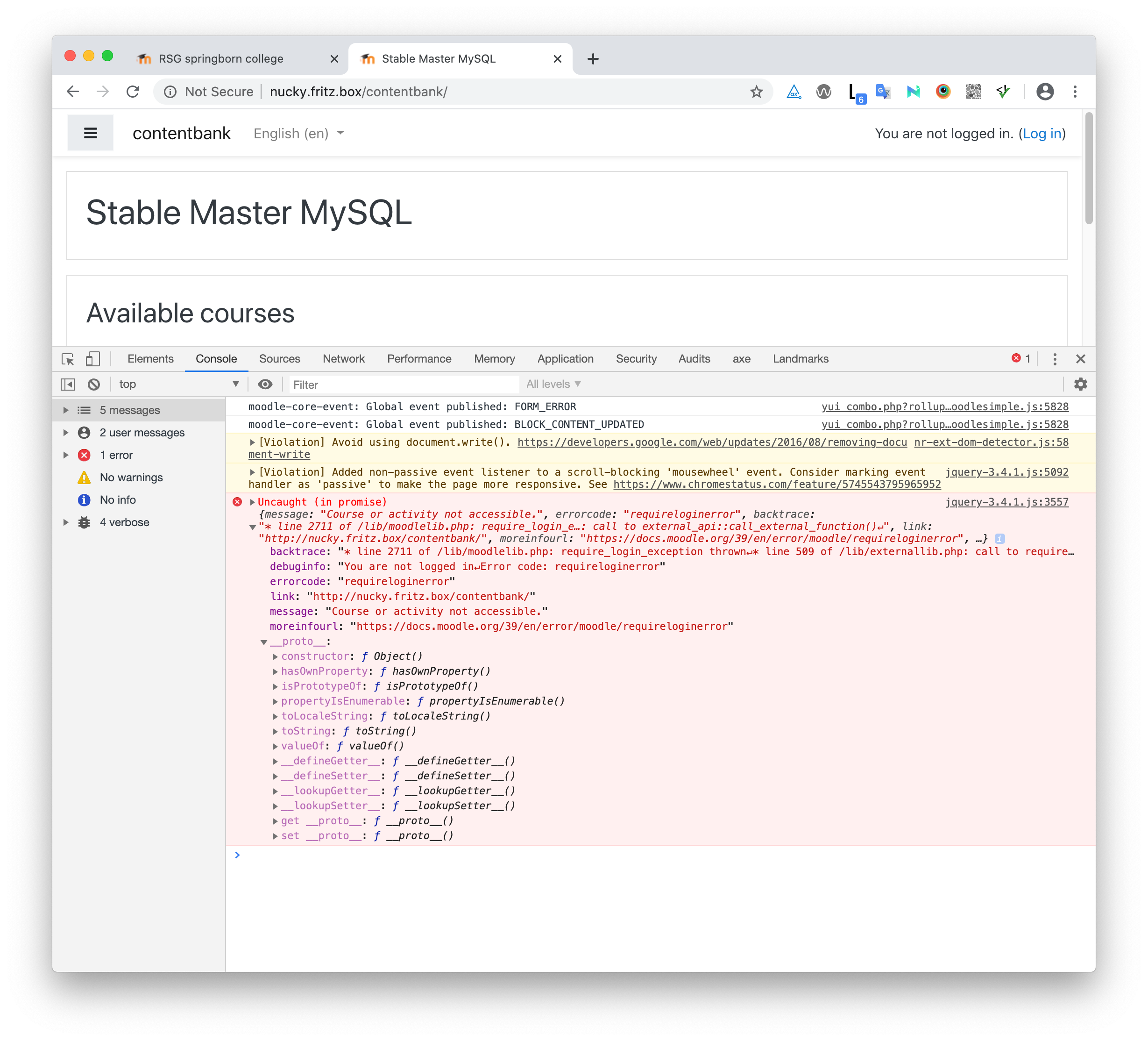1148x1041 pixels.
Task: Open the Security tab
Action: [x=636, y=359]
